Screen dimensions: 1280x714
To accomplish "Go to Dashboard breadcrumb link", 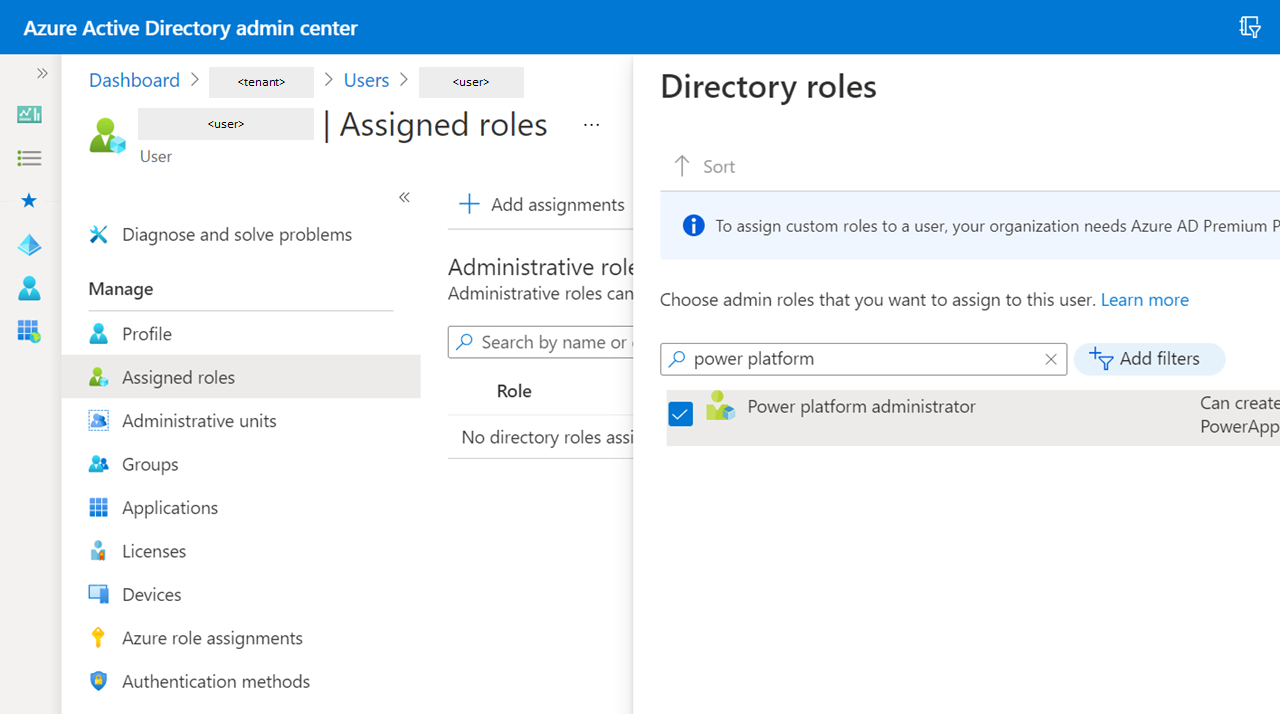I will coord(134,80).
